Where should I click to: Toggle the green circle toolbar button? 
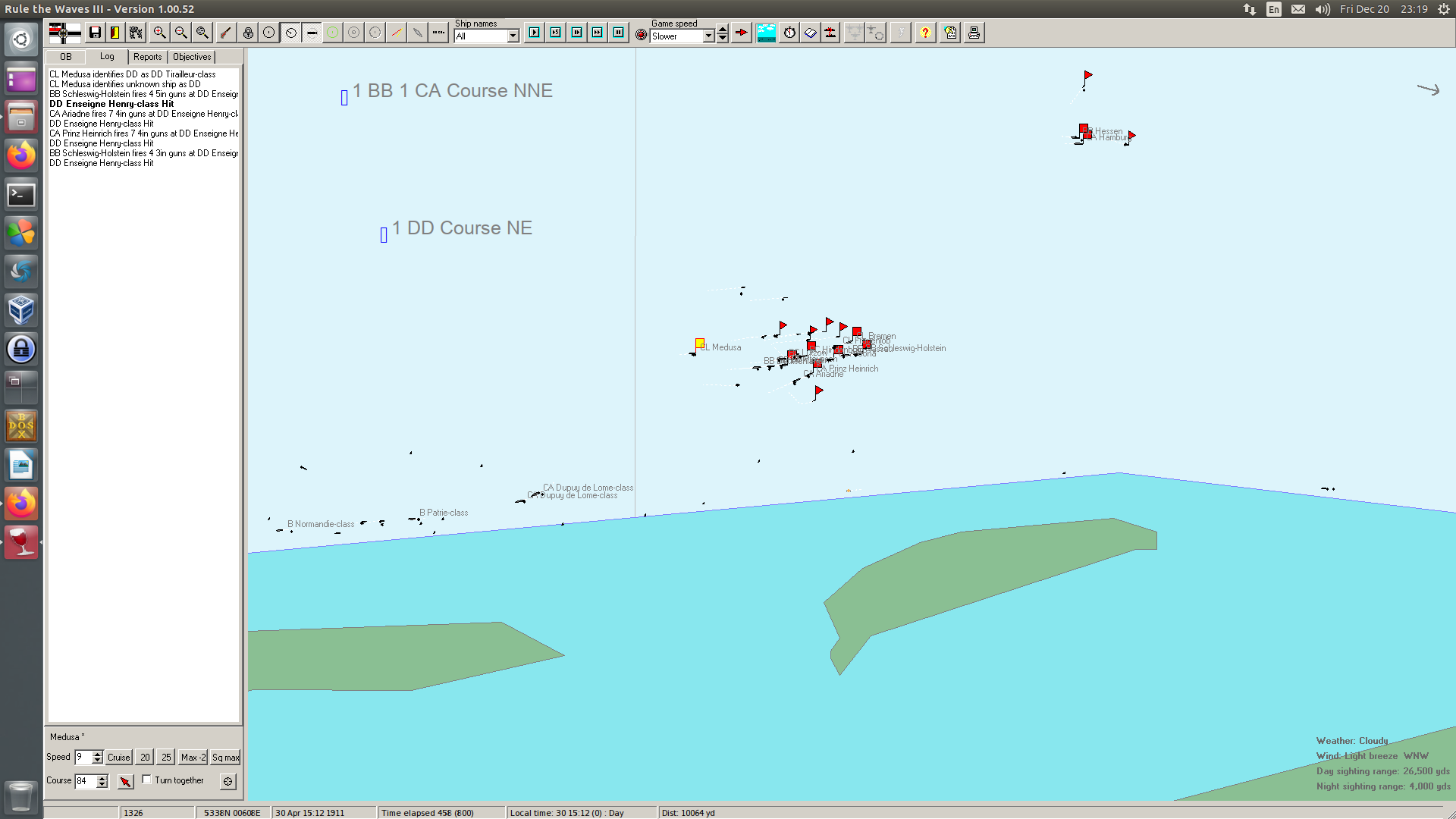pyautogui.click(x=333, y=33)
